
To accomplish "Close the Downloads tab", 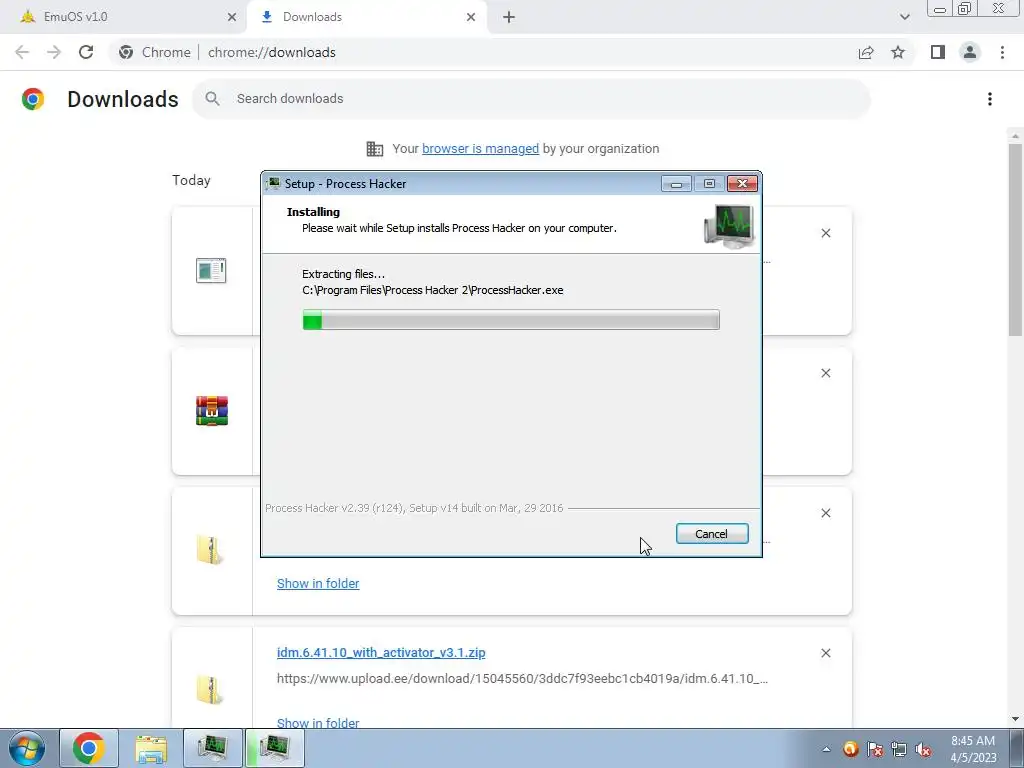I will [x=471, y=17].
